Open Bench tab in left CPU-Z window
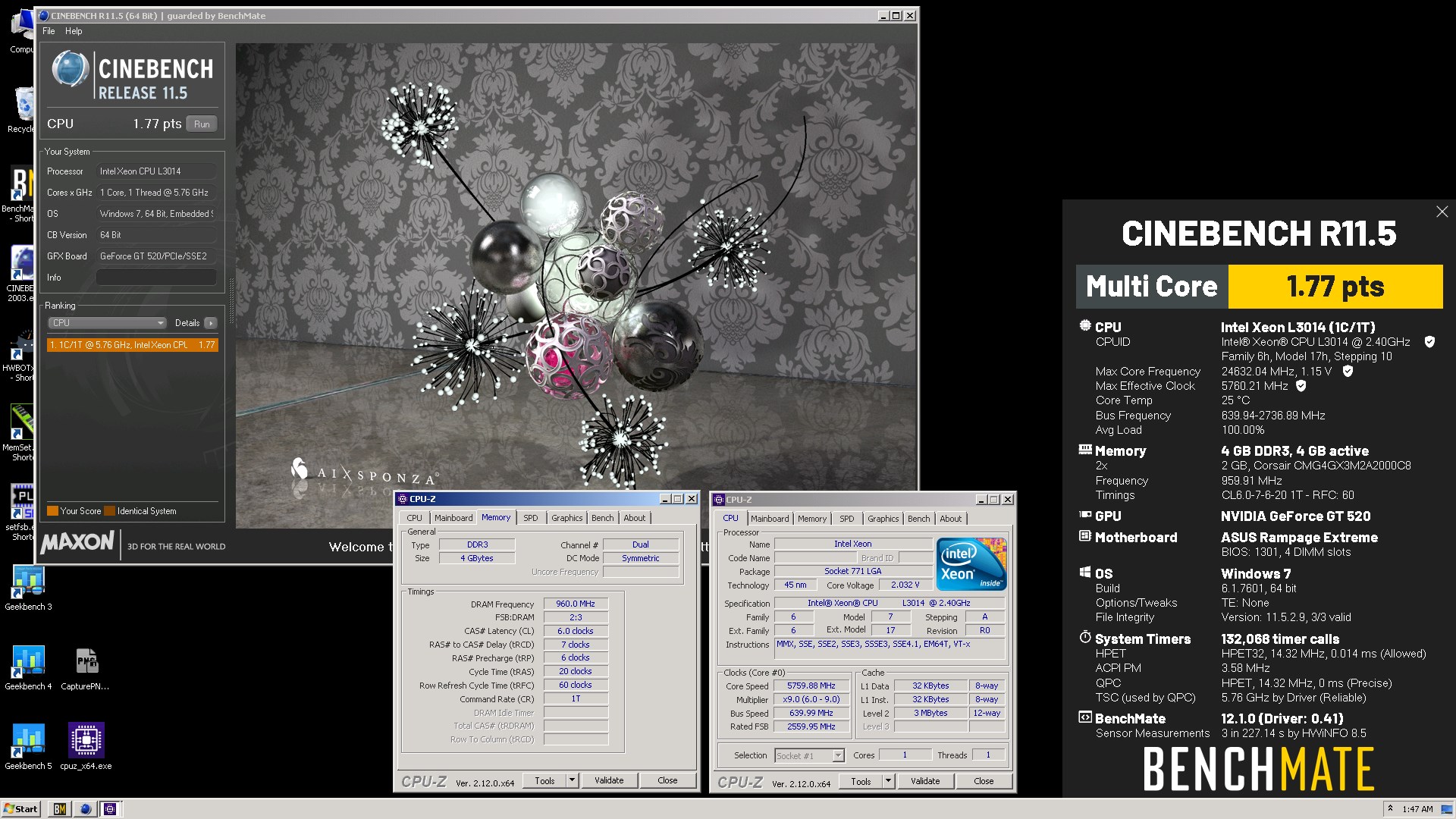Viewport: 1456px width, 819px height. [603, 518]
